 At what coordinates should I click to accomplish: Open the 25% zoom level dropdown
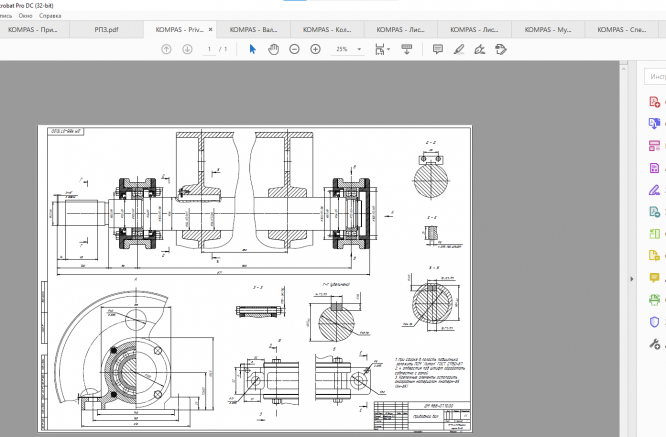point(358,49)
